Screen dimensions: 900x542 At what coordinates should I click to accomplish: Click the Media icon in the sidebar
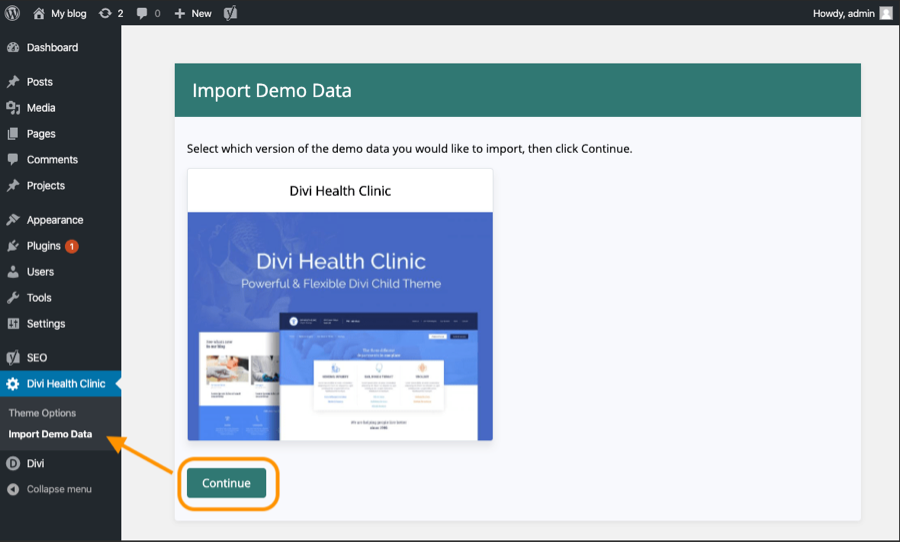13,107
